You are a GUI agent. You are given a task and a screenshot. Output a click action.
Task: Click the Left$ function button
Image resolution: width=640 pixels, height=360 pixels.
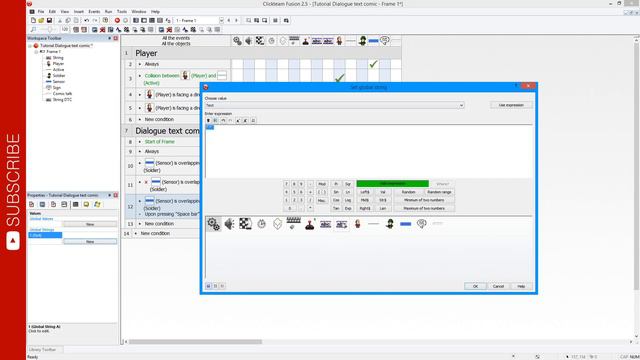[364, 192]
